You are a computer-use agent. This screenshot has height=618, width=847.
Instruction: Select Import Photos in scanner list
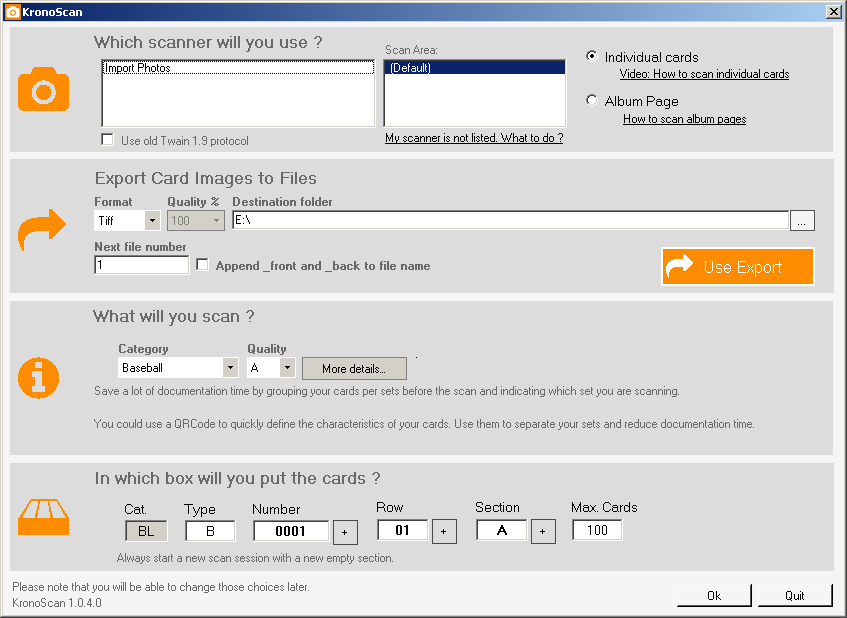(x=238, y=68)
